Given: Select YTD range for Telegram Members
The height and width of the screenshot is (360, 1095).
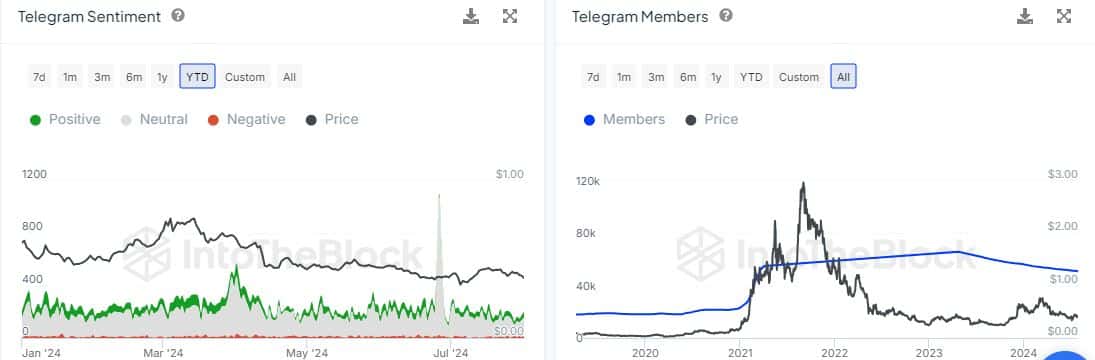Looking at the screenshot, I should 751,77.
